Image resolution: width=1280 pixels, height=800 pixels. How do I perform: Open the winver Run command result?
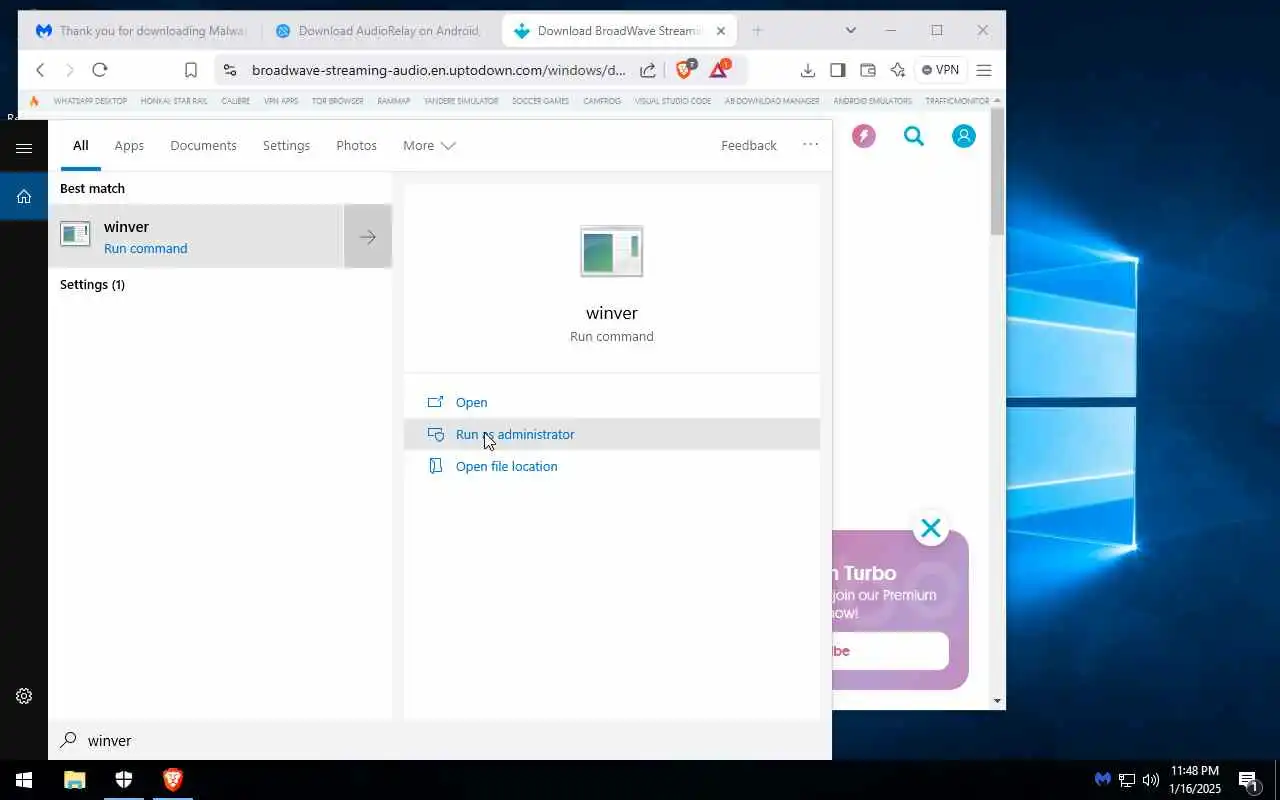click(x=195, y=236)
